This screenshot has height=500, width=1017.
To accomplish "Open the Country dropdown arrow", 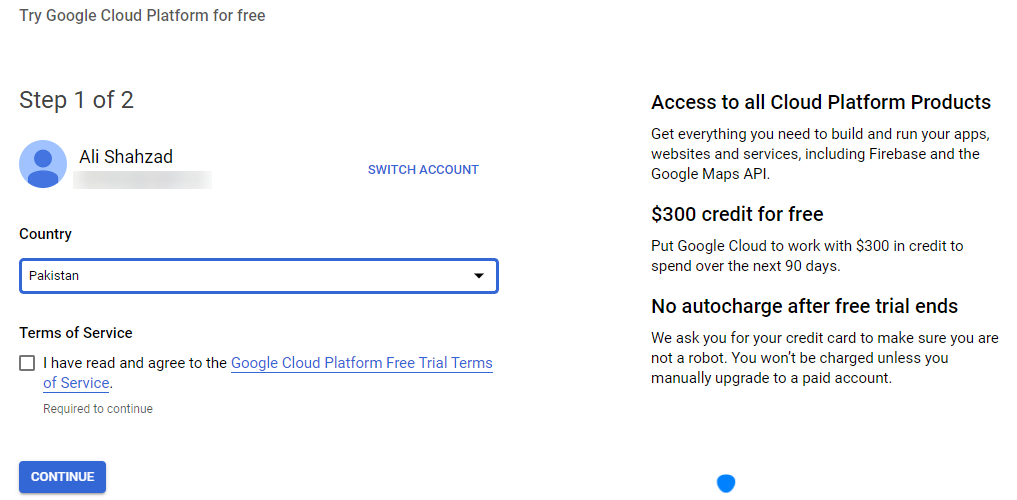I will tap(479, 276).
